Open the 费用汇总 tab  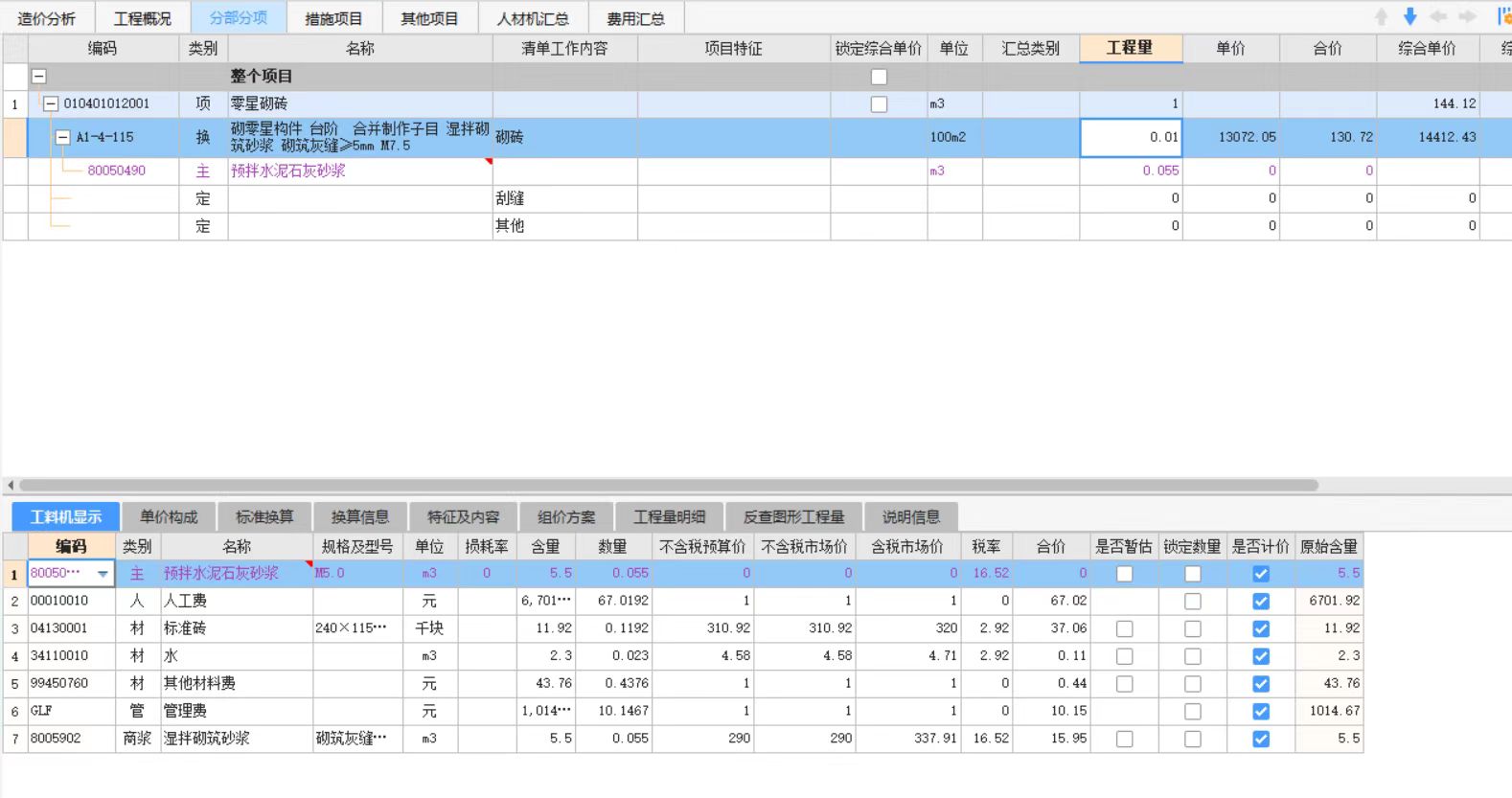pos(636,18)
